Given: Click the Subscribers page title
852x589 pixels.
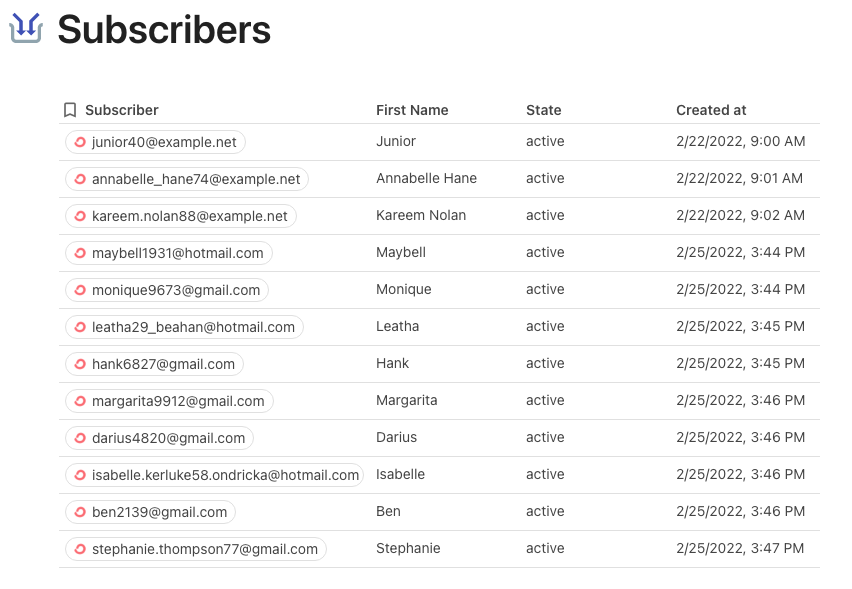Looking at the screenshot, I should click(164, 29).
